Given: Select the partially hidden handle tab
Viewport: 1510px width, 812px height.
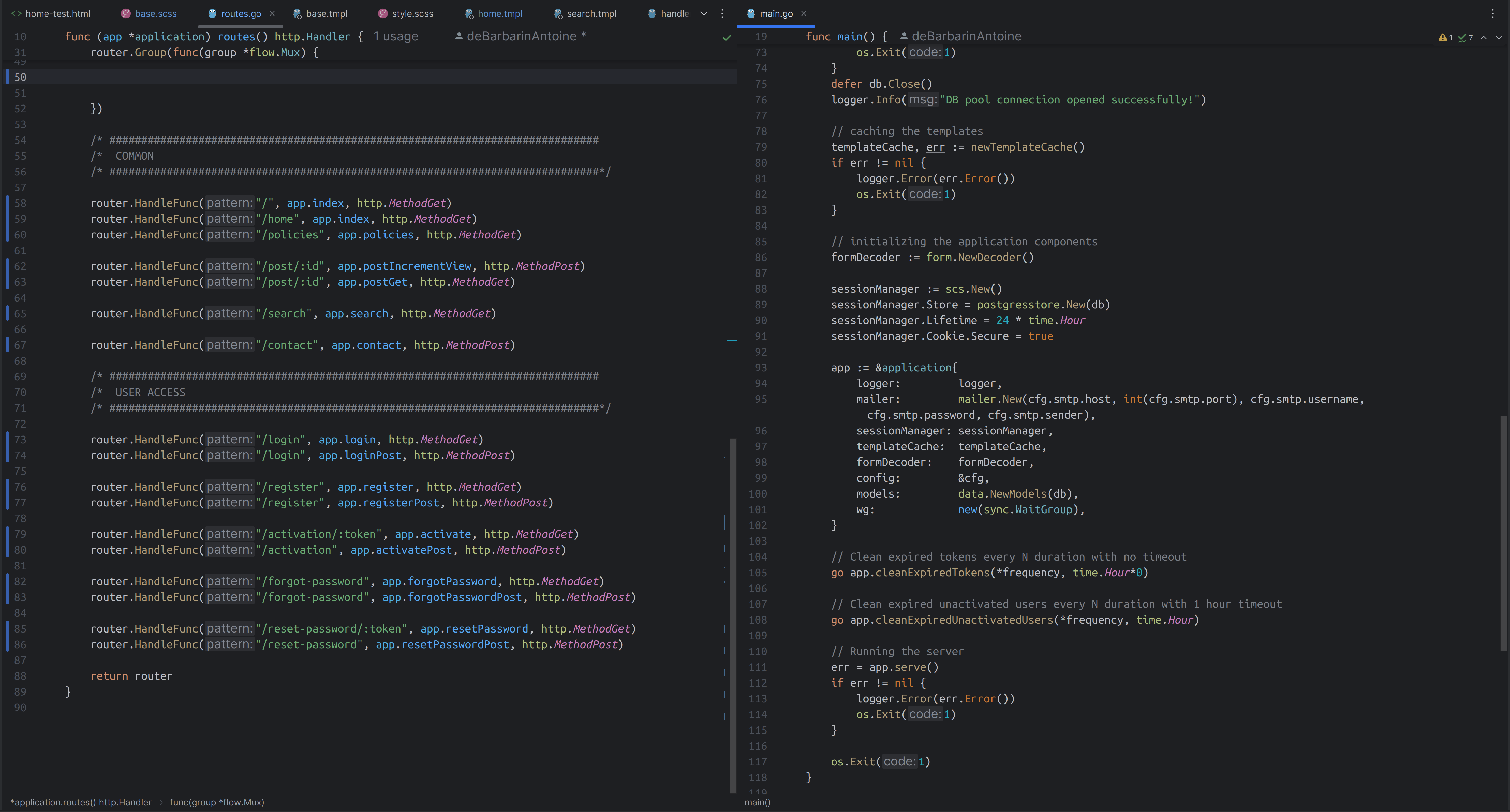Looking at the screenshot, I should 668,13.
